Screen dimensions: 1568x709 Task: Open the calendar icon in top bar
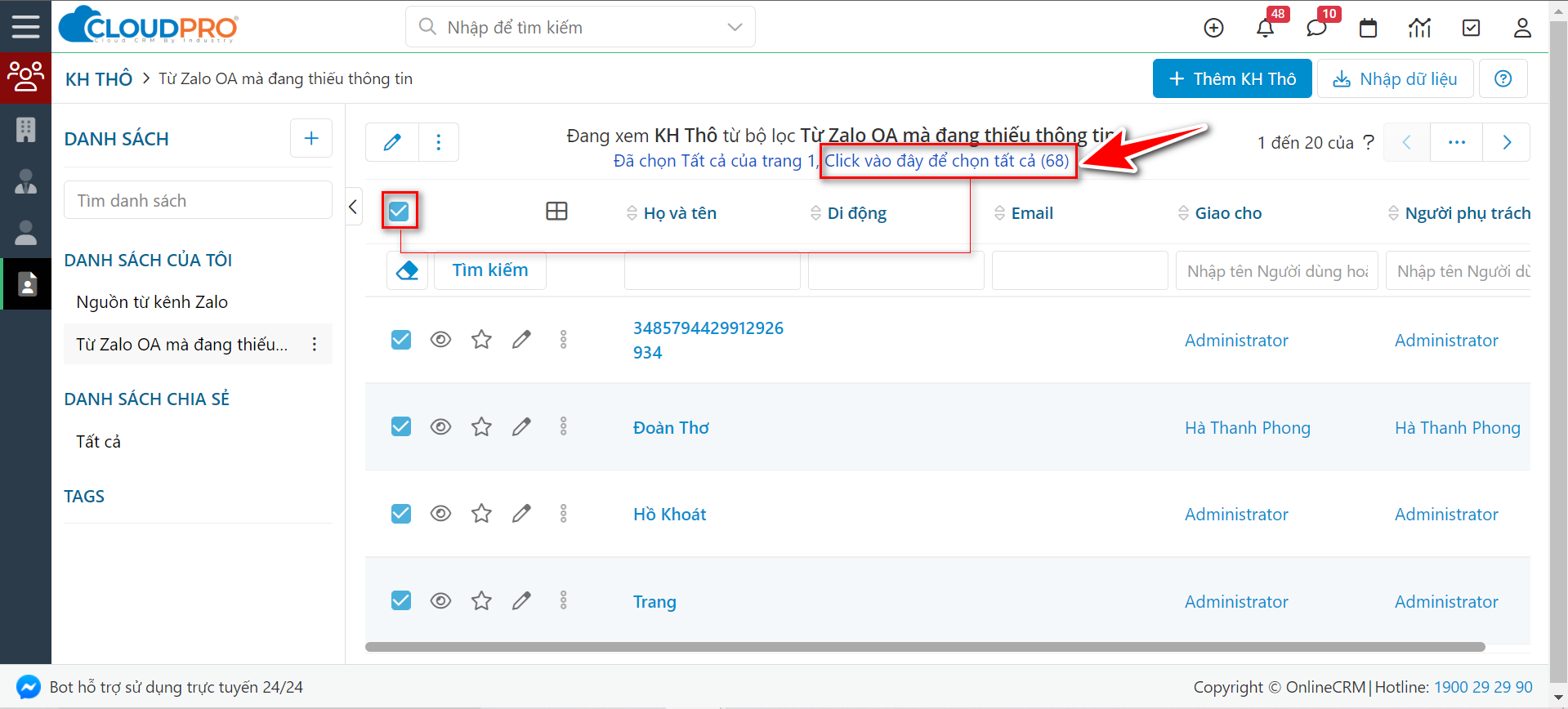pos(1368,28)
